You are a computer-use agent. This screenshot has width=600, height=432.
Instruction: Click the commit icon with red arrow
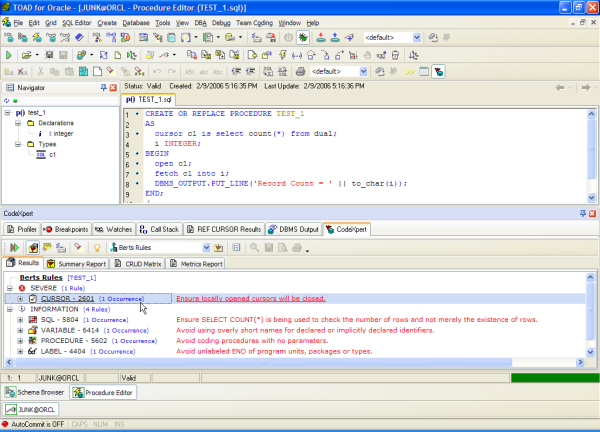321,37
